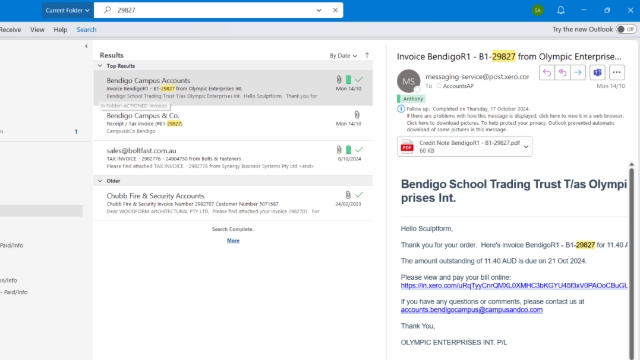The width and height of the screenshot is (640, 360).
Task: Reverse sort order arrow in Results
Action: click(x=367, y=55)
